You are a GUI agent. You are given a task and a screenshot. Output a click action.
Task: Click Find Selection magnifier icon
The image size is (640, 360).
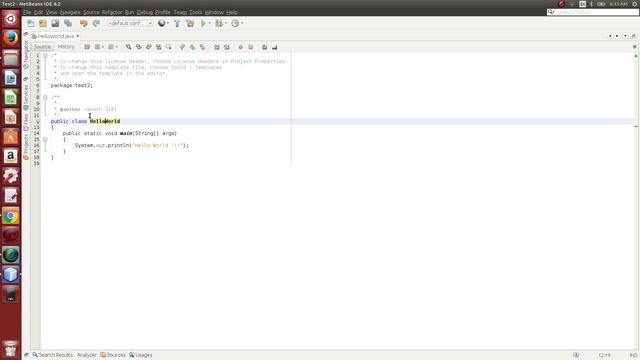129,47
